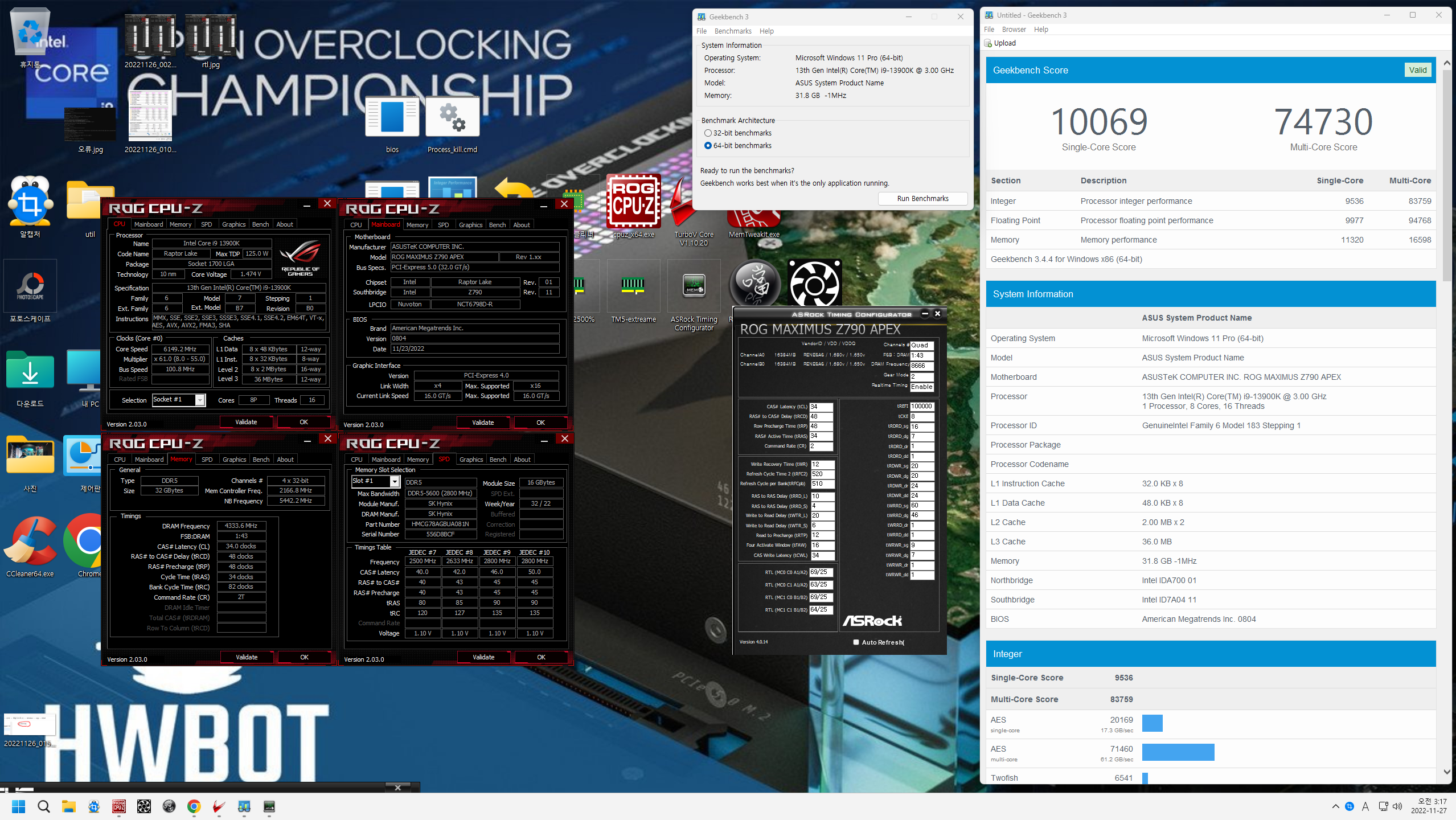Click the DRAM Frequency field showing 8666

click(922, 366)
